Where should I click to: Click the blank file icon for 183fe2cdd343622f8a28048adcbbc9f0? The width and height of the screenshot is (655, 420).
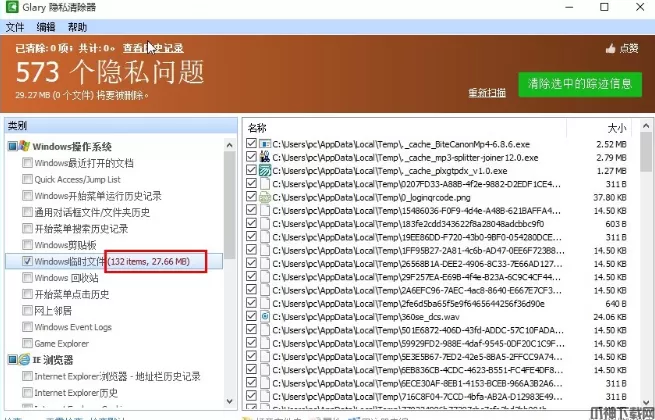coord(265,224)
